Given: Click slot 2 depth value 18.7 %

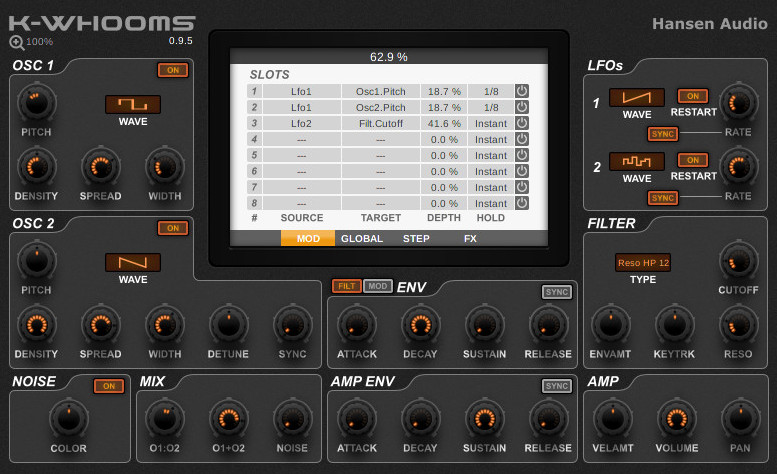Looking at the screenshot, I should click(444, 107).
